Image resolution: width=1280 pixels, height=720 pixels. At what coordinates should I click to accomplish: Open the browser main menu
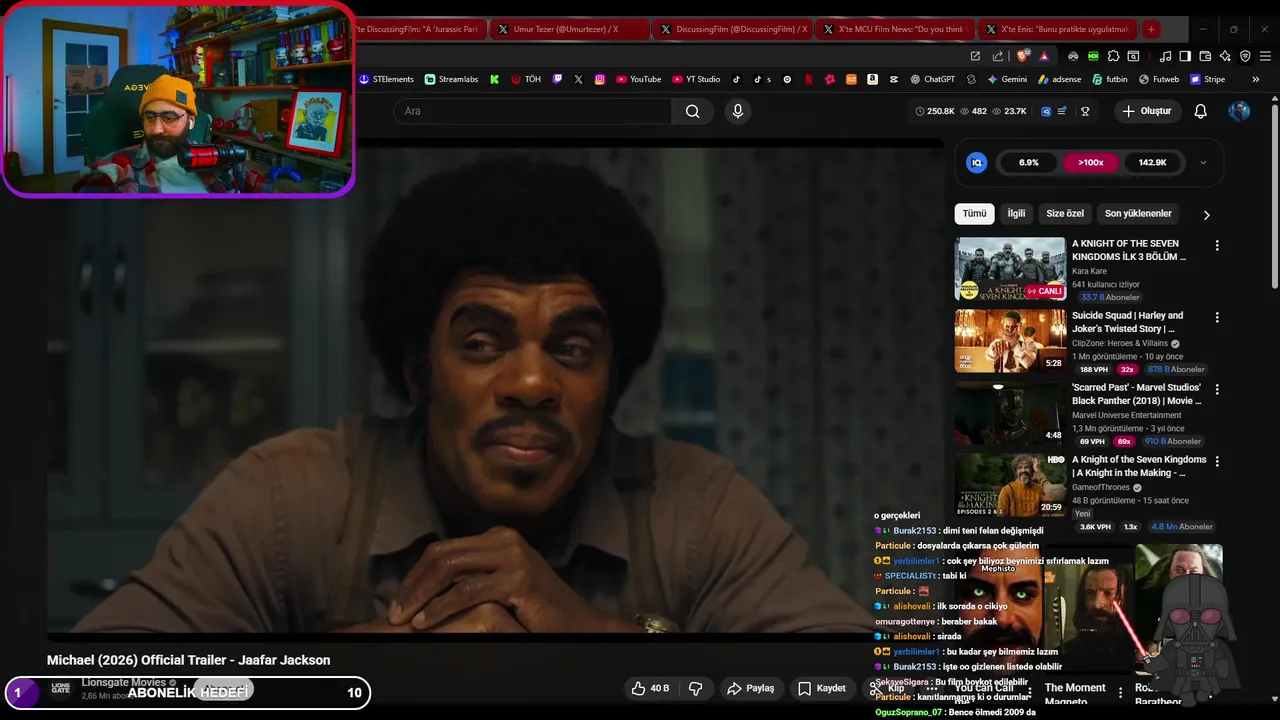[1265, 56]
